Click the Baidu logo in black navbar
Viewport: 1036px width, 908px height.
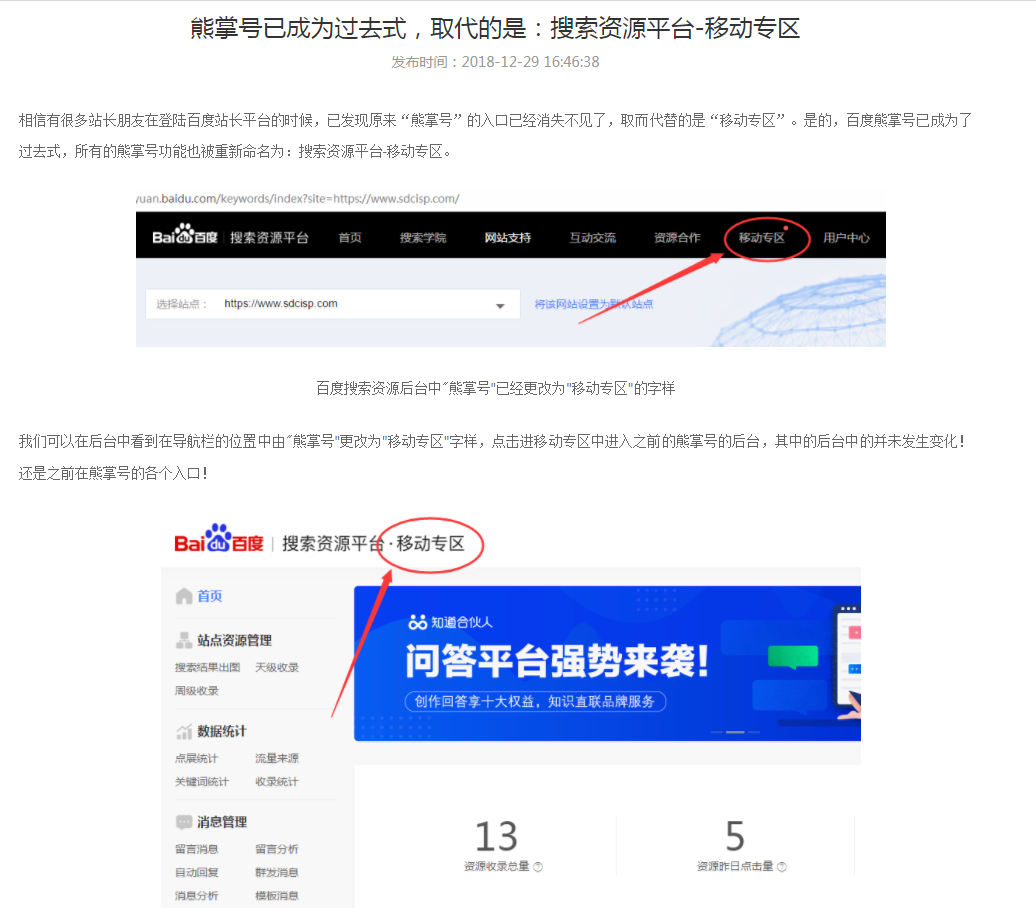pyautogui.click(x=184, y=235)
